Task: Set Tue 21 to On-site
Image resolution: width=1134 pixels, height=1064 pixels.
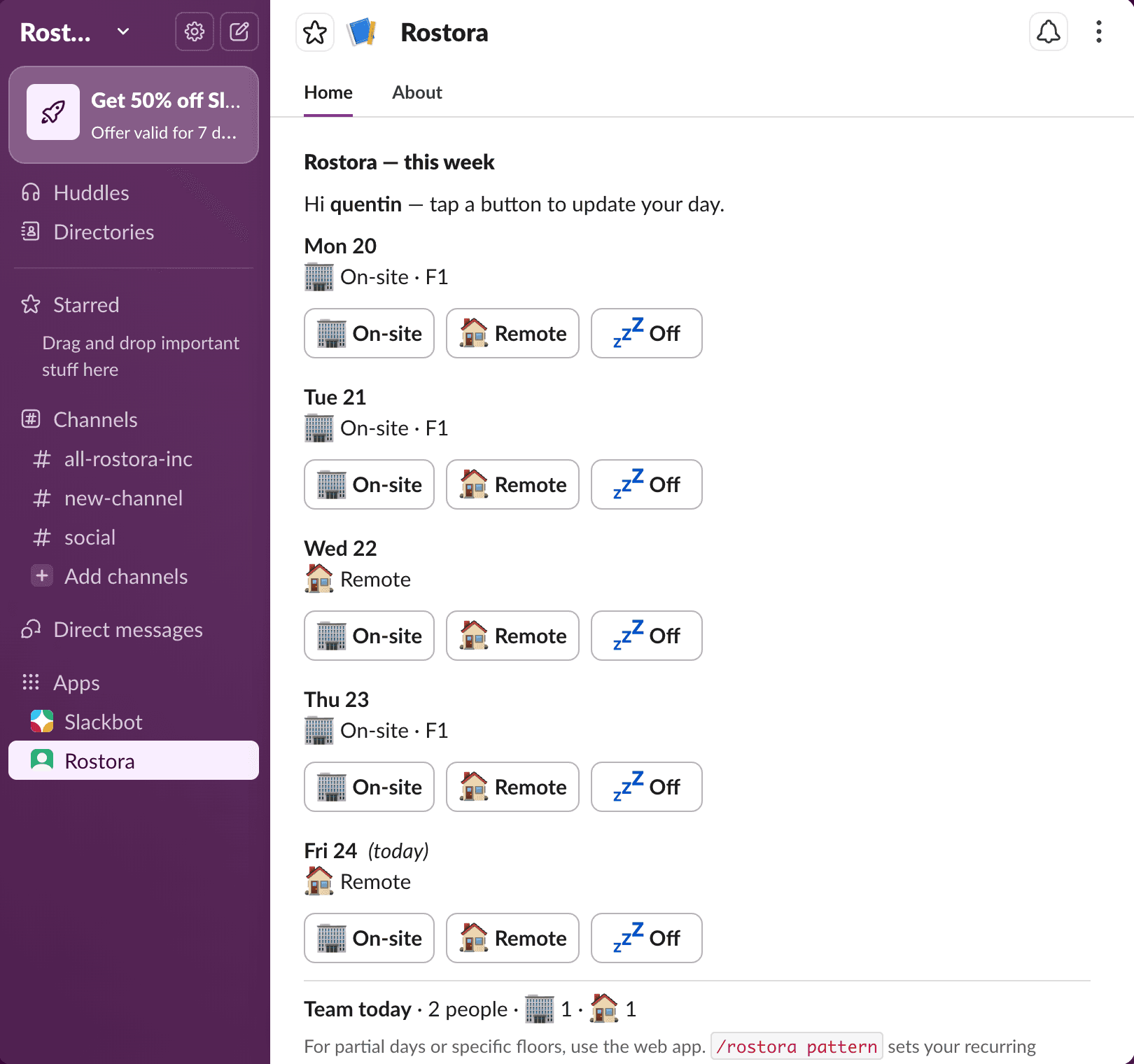Action: coord(369,484)
